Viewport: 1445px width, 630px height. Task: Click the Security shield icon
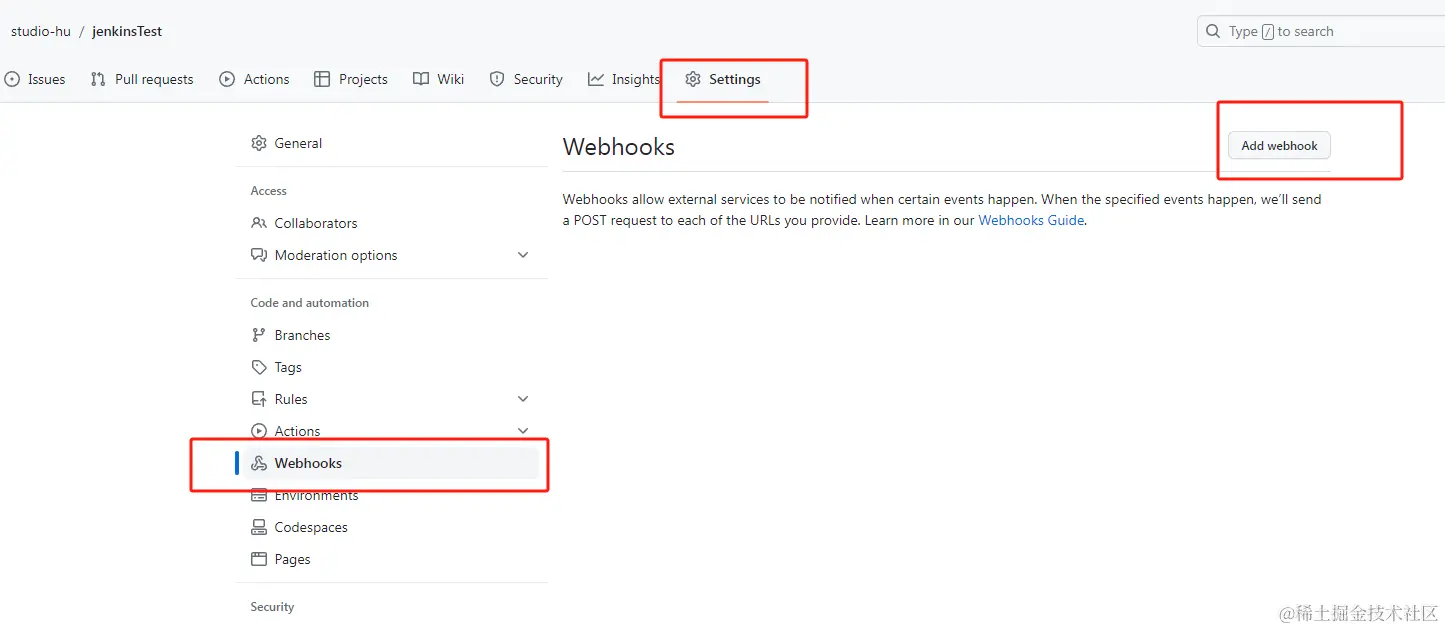497,79
